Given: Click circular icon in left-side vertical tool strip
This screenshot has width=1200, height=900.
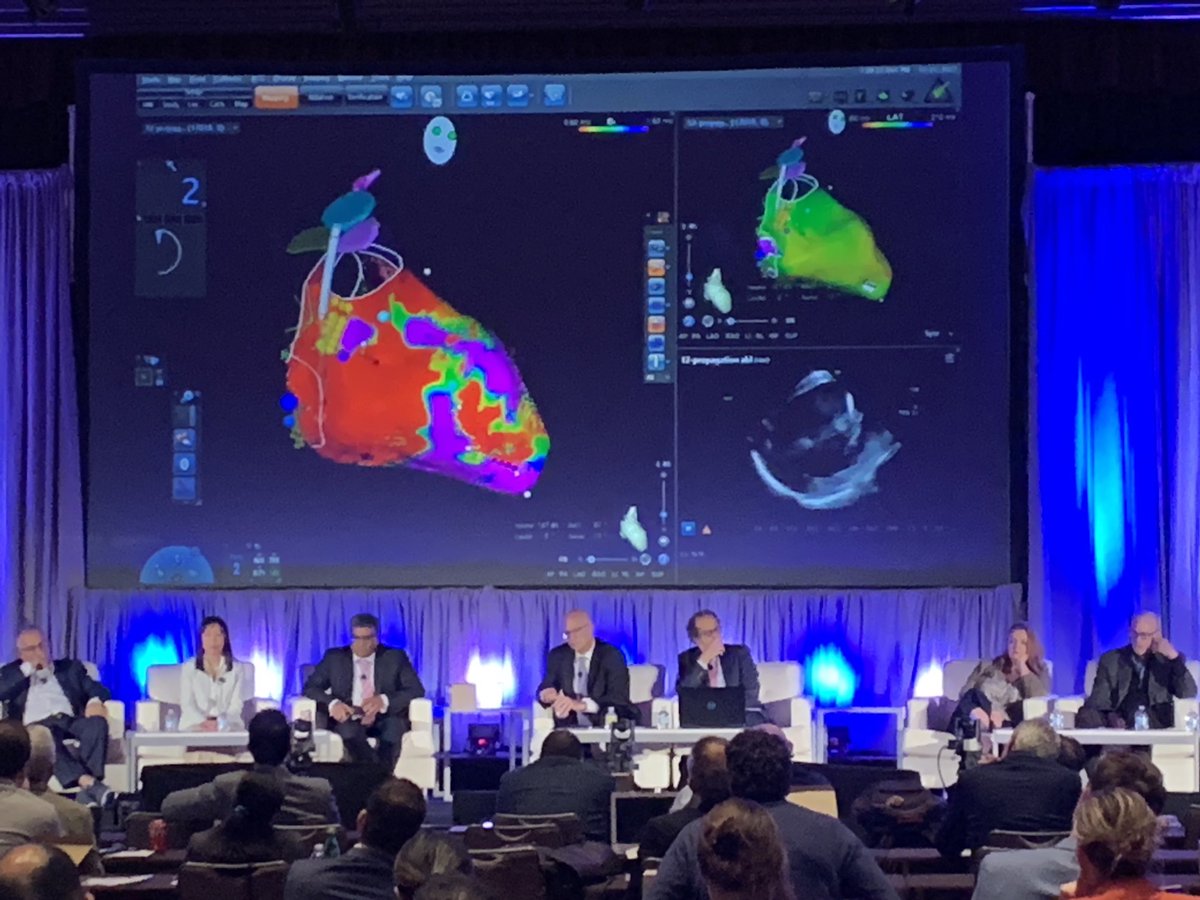Looking at the screenshot, I should point(185,463).
